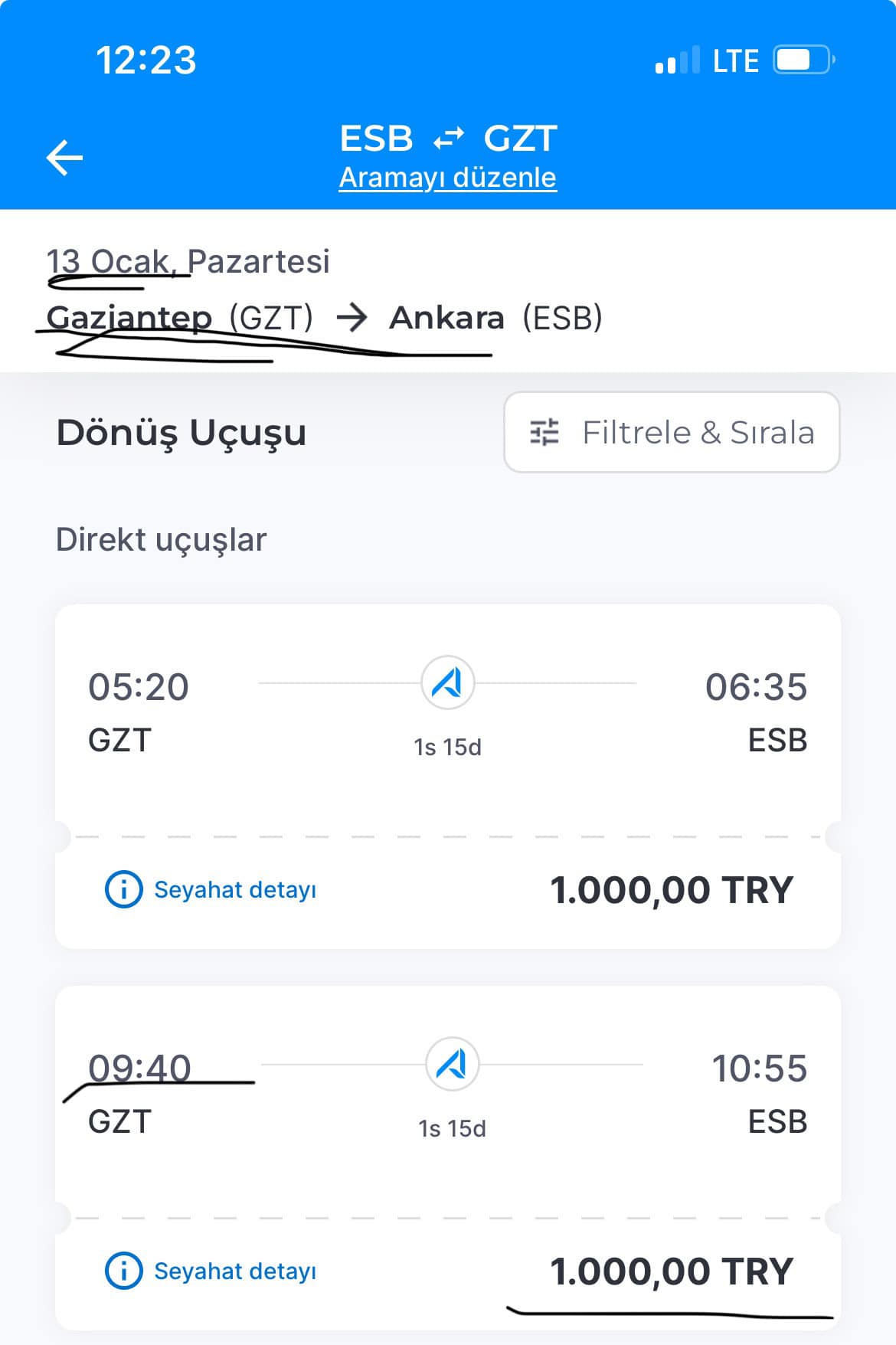Open Seyahat detayı for the 09:40 flight
Screen dimensions: 896x1345
234,1271
